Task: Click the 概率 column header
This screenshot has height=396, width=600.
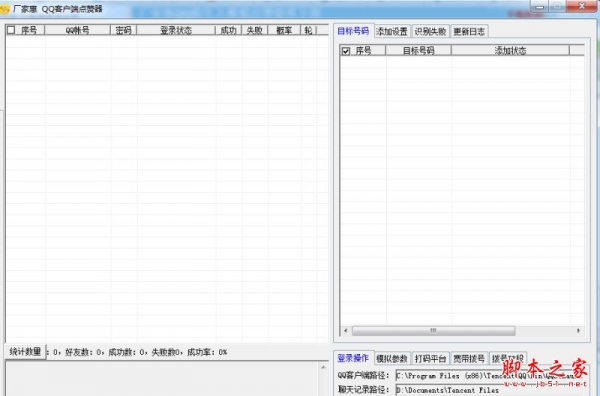Action: tap(284, 30)
